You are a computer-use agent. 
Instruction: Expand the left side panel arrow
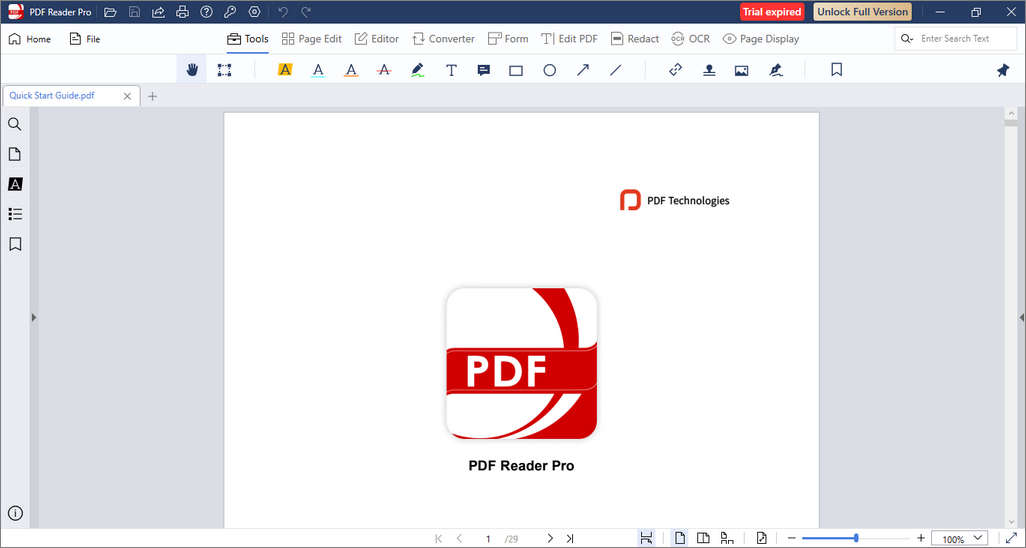click(x=34, y=318)
